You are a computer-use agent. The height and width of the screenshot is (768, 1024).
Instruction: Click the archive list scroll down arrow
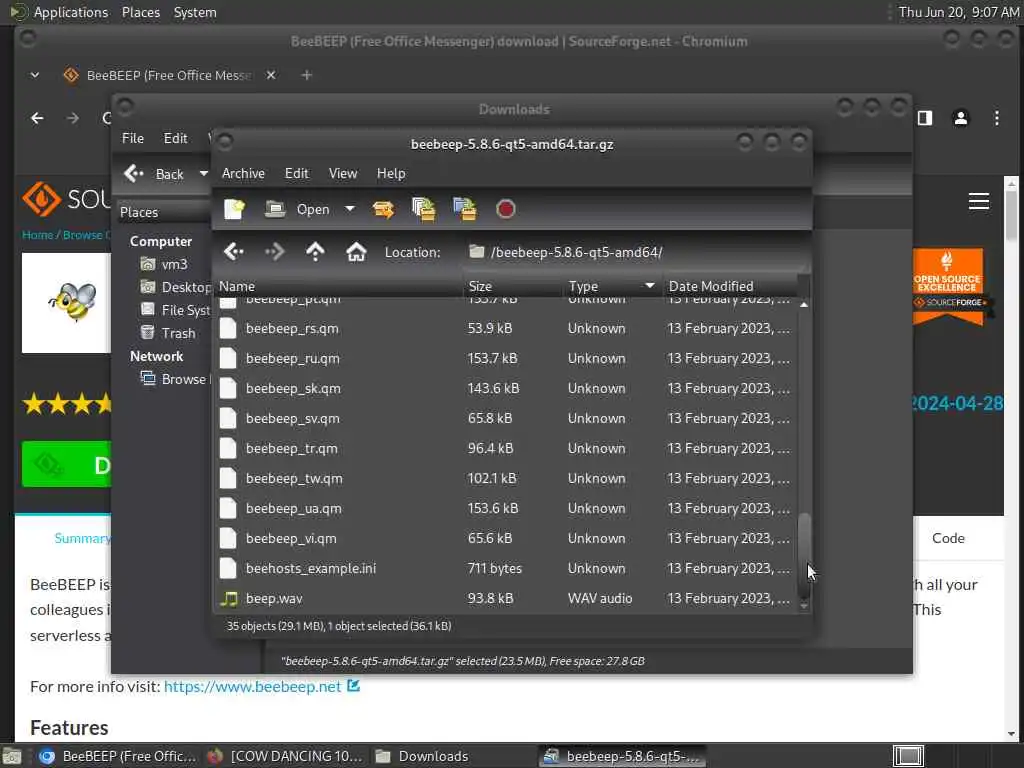[804, 606]
